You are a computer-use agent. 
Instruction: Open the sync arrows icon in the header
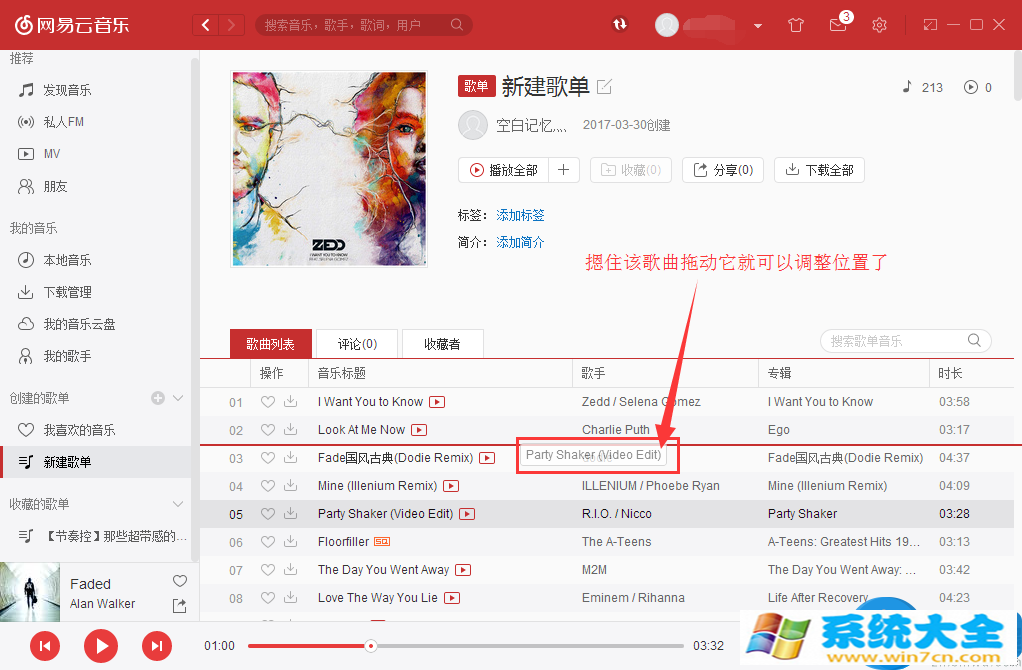click(620, 24)
